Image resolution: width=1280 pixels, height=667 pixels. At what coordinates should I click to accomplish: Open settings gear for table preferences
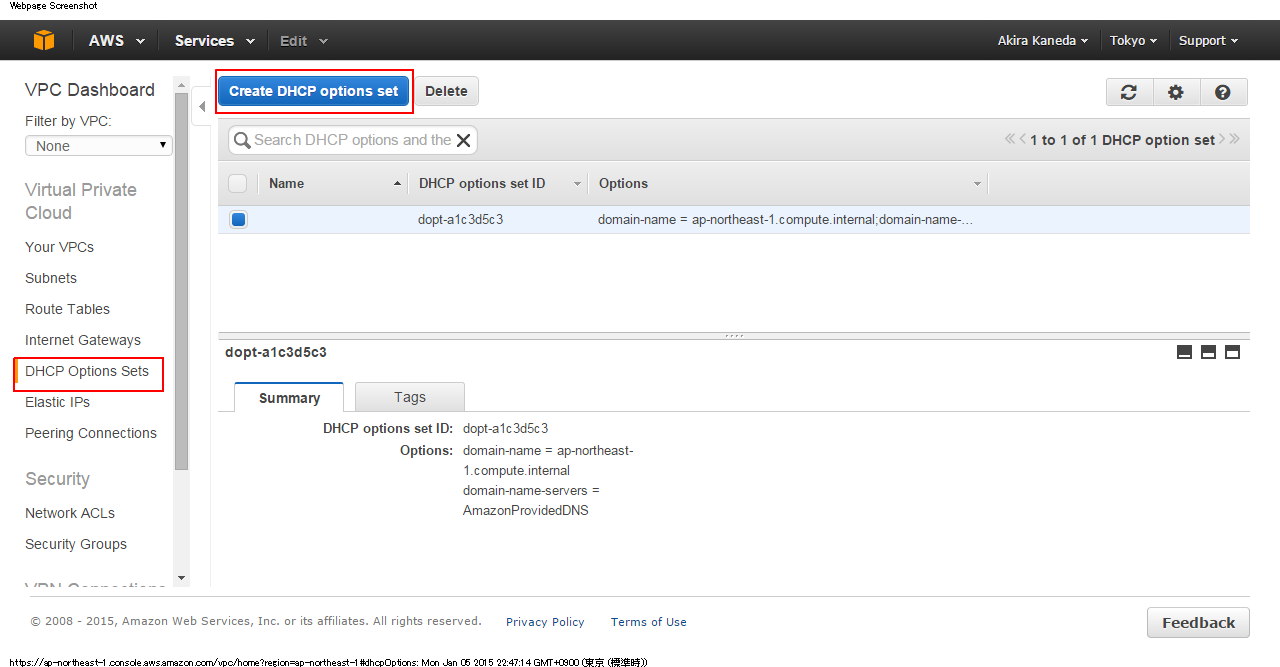[1176, 92]
